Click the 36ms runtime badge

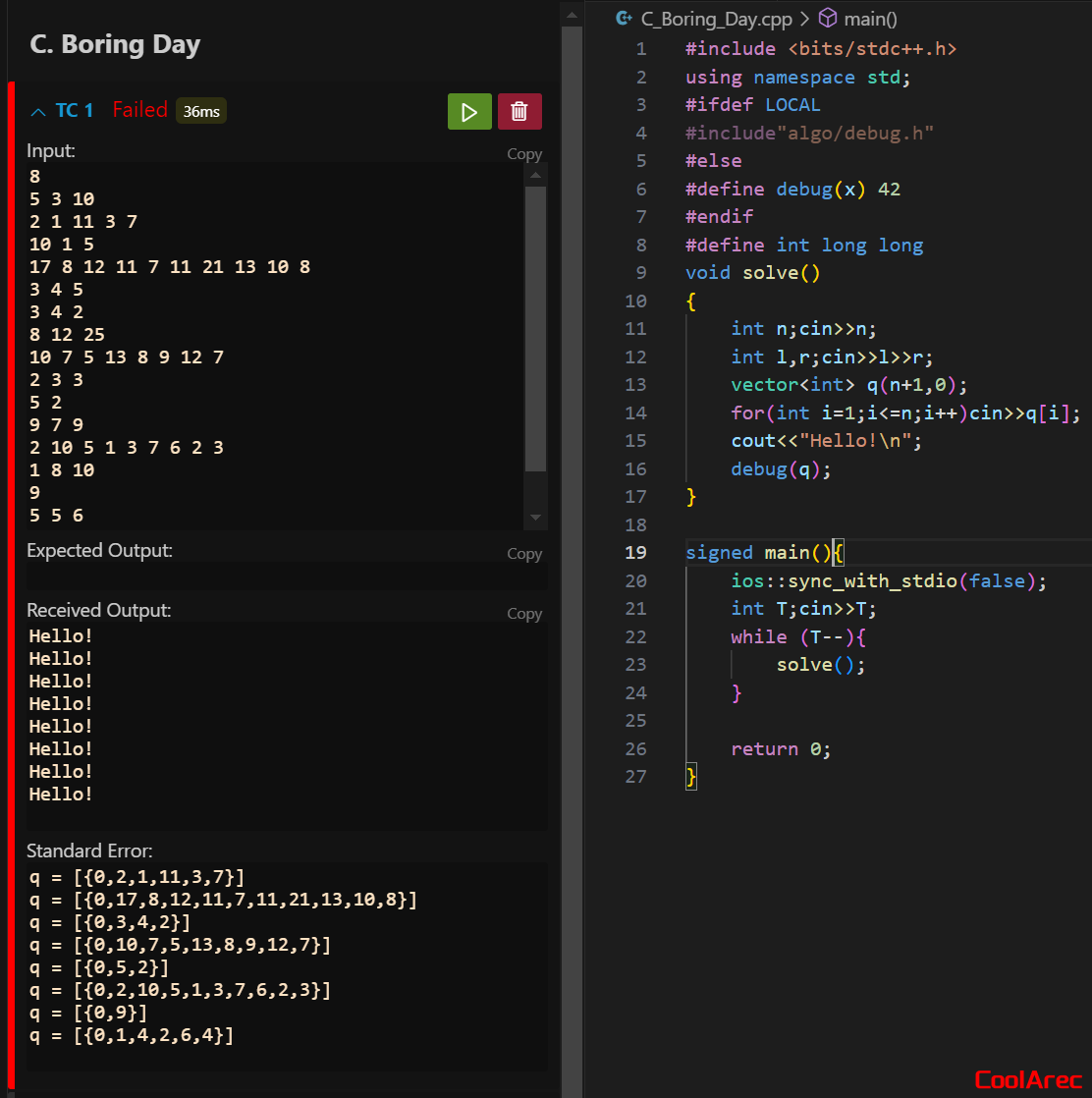[201, 111]
